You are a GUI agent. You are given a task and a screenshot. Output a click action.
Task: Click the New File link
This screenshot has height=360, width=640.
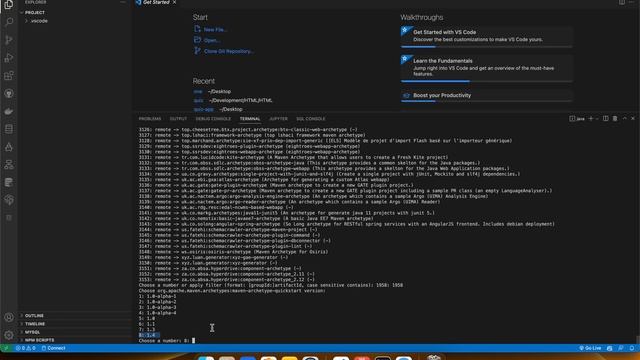point(215,29)
